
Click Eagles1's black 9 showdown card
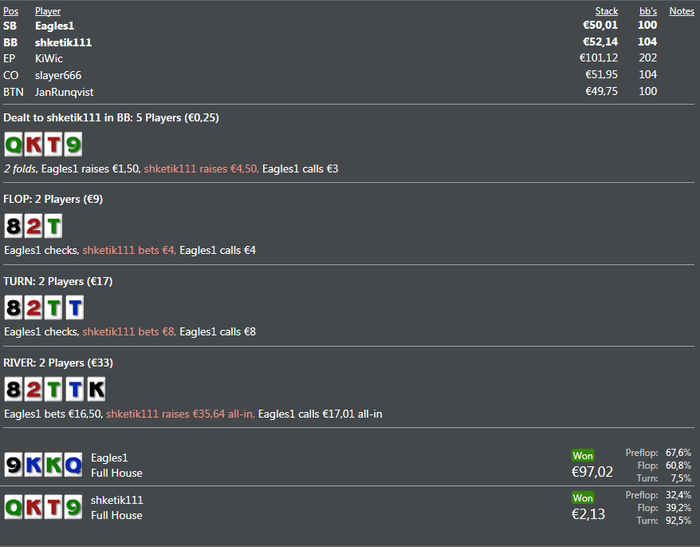click(13, 465)
